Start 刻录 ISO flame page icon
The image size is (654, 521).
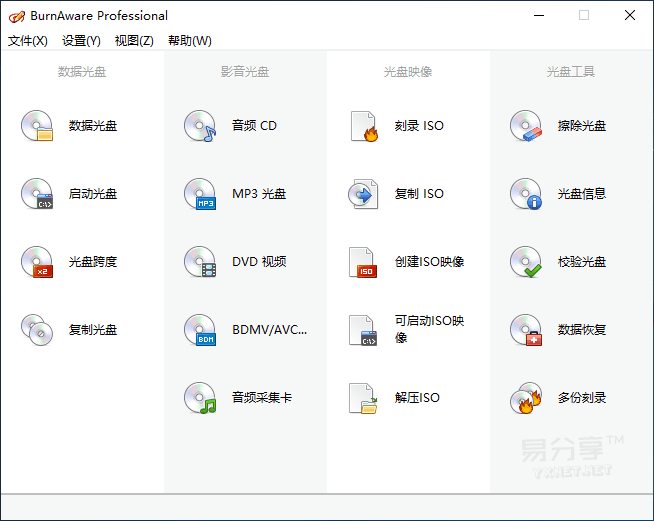tap(364, 126)
